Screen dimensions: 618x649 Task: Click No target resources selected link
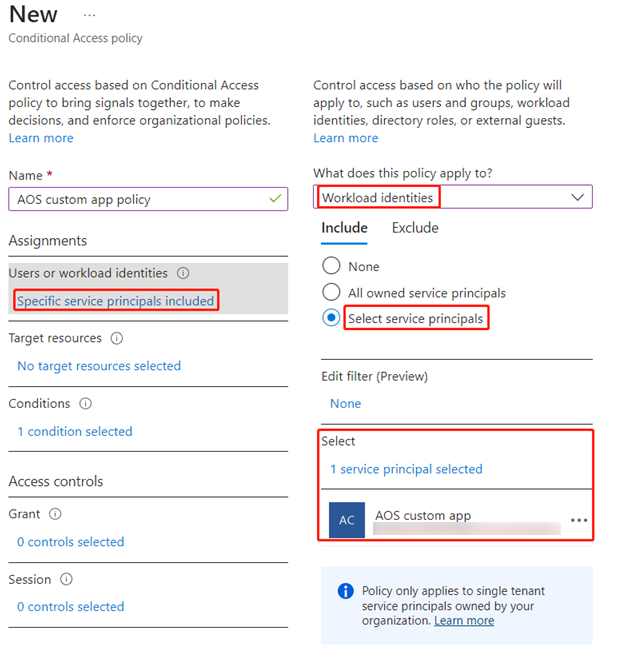[99, 366]
